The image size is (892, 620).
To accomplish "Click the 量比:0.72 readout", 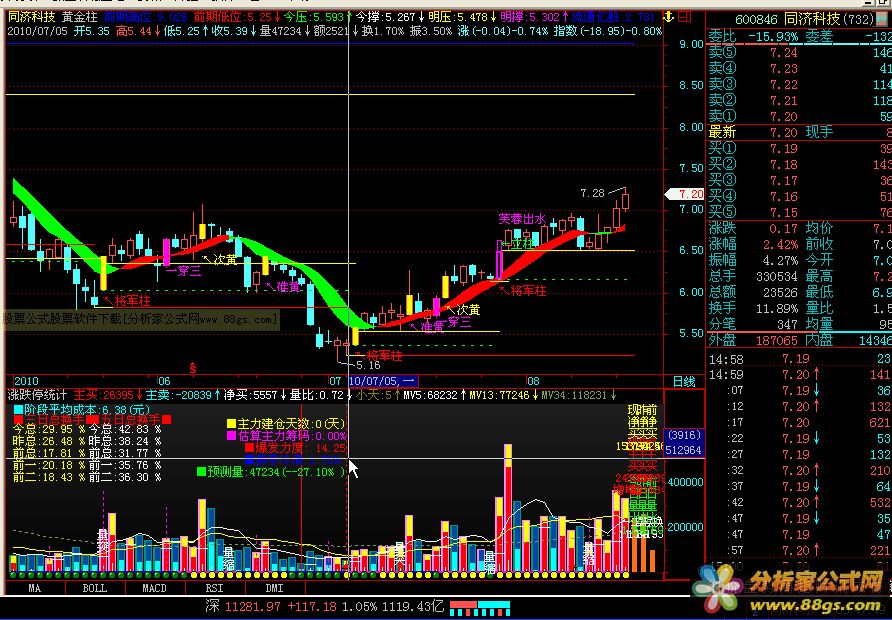I will tap(316, 395).
